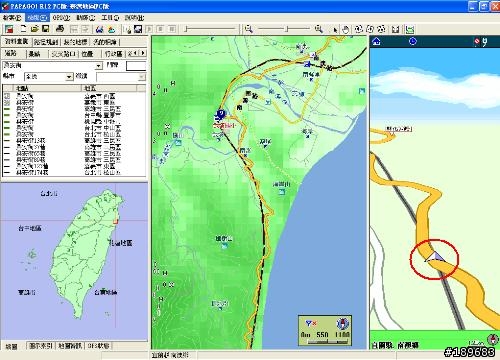Select the arrow pointer tool

click(335, 30)
